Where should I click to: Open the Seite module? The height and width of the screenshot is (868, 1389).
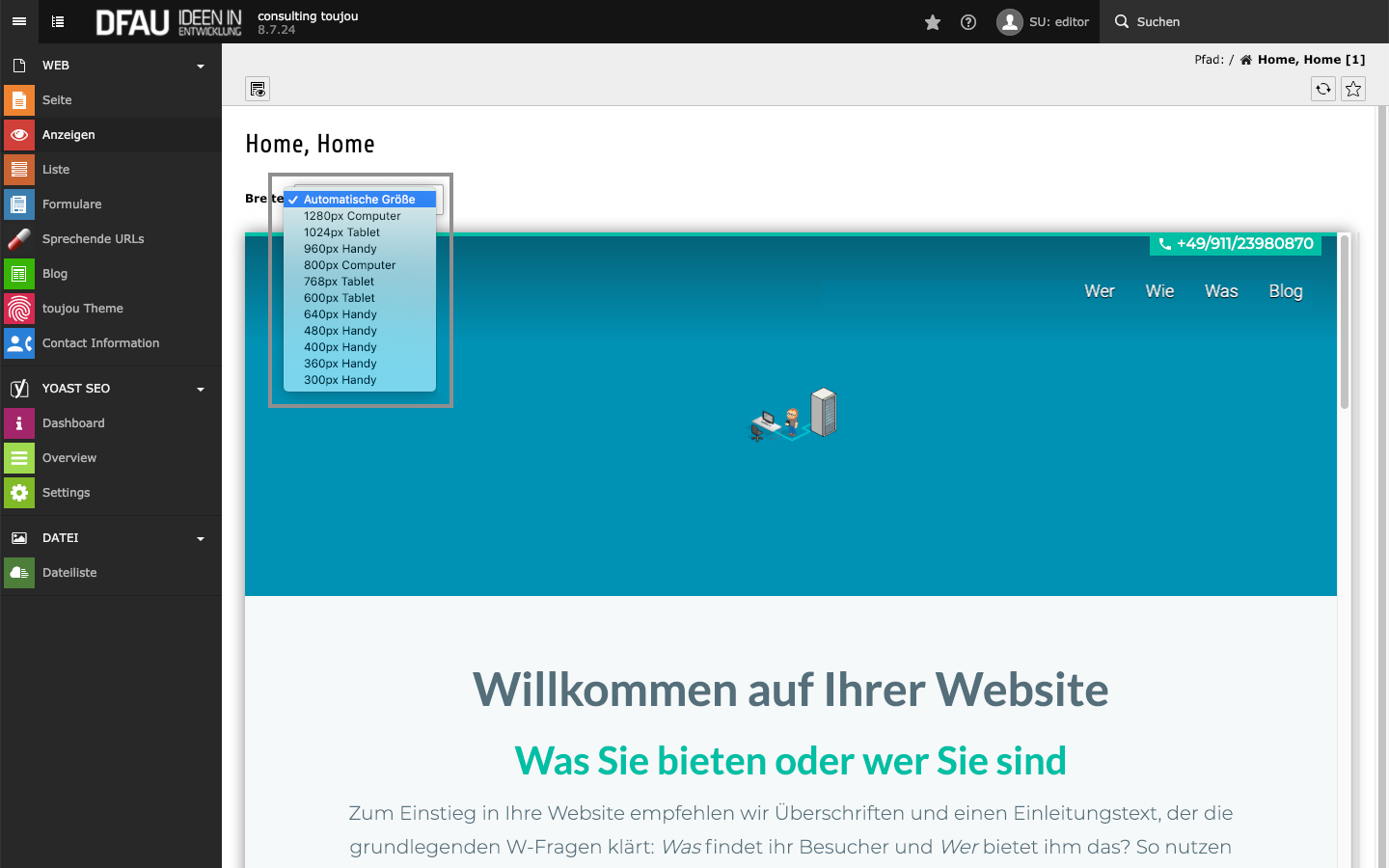(x=57, y=100)
